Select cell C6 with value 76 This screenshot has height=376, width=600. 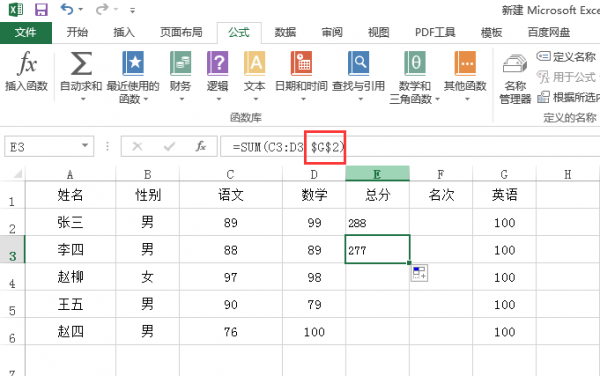[x=231, y=332]
